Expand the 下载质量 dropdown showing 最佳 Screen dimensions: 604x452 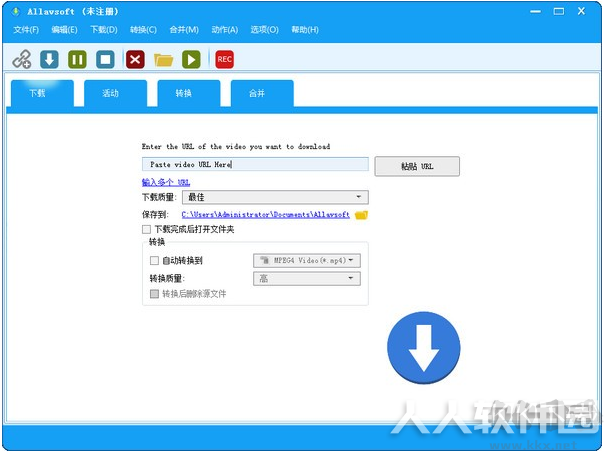275,197
